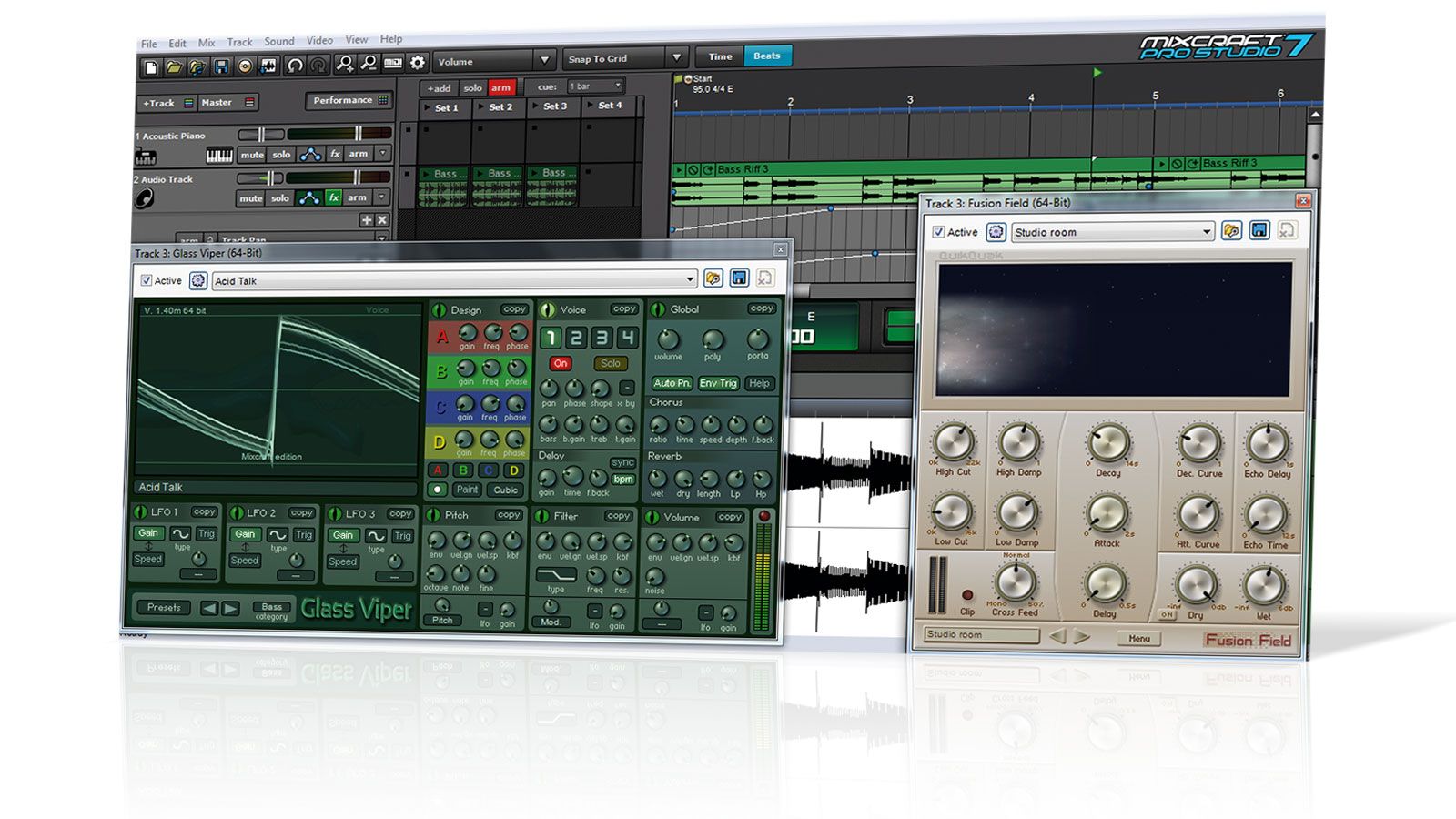Click the +add set button
The image size is (1456, 819).
tap(439, 88)
